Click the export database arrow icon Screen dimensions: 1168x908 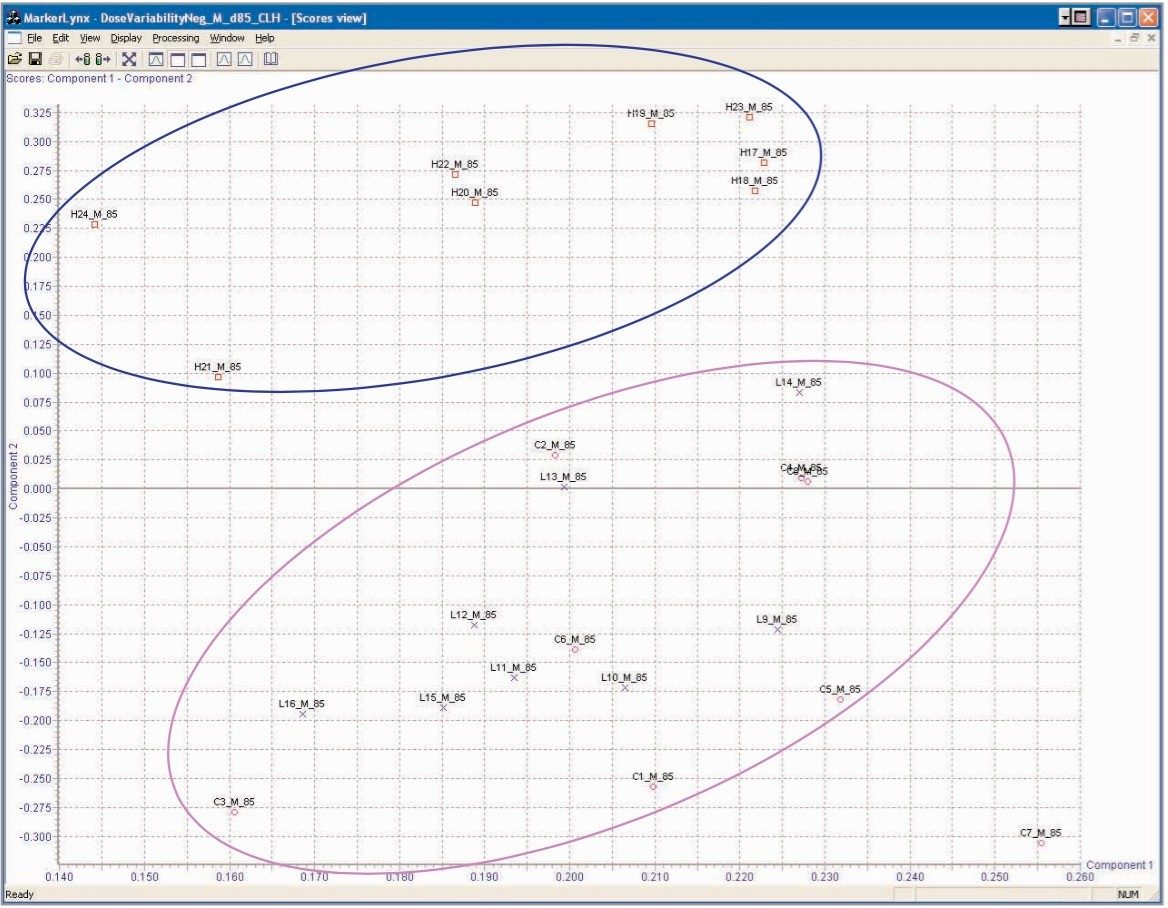[x=103, y=59]
